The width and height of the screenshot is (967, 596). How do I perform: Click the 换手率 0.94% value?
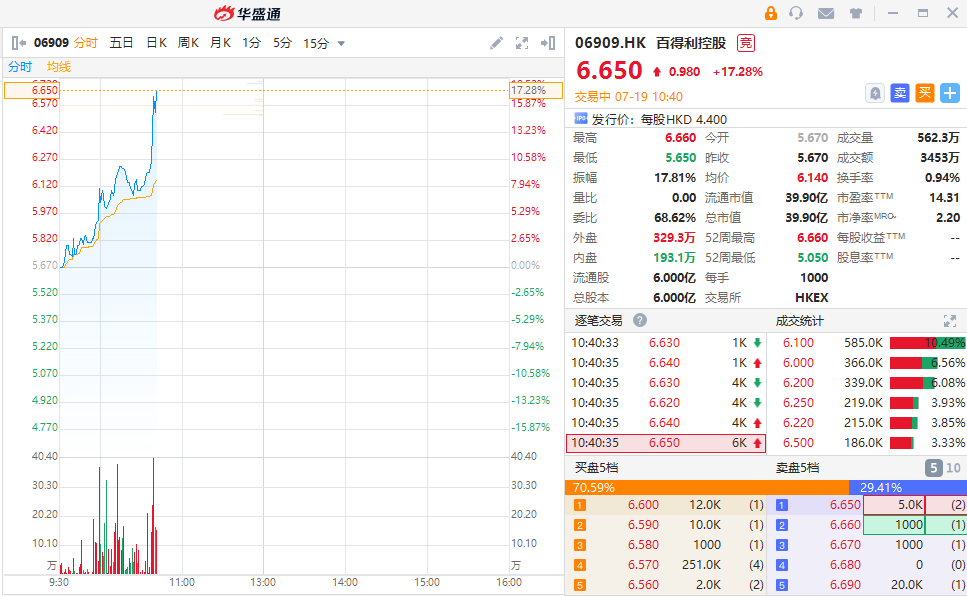pos(942,178)
